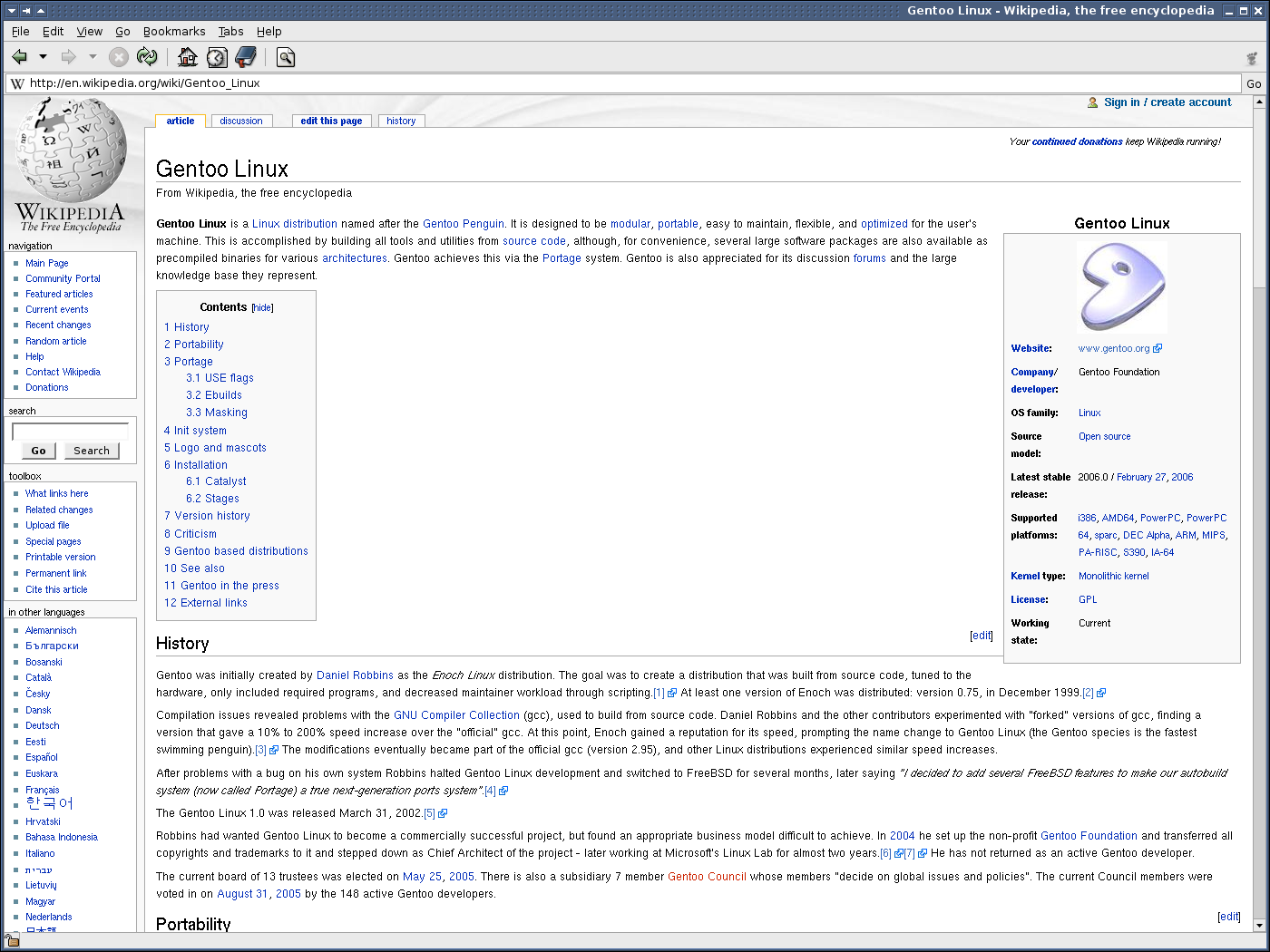
Task: Click the user icon beside Sign in
Action: tap(1092, 102)
